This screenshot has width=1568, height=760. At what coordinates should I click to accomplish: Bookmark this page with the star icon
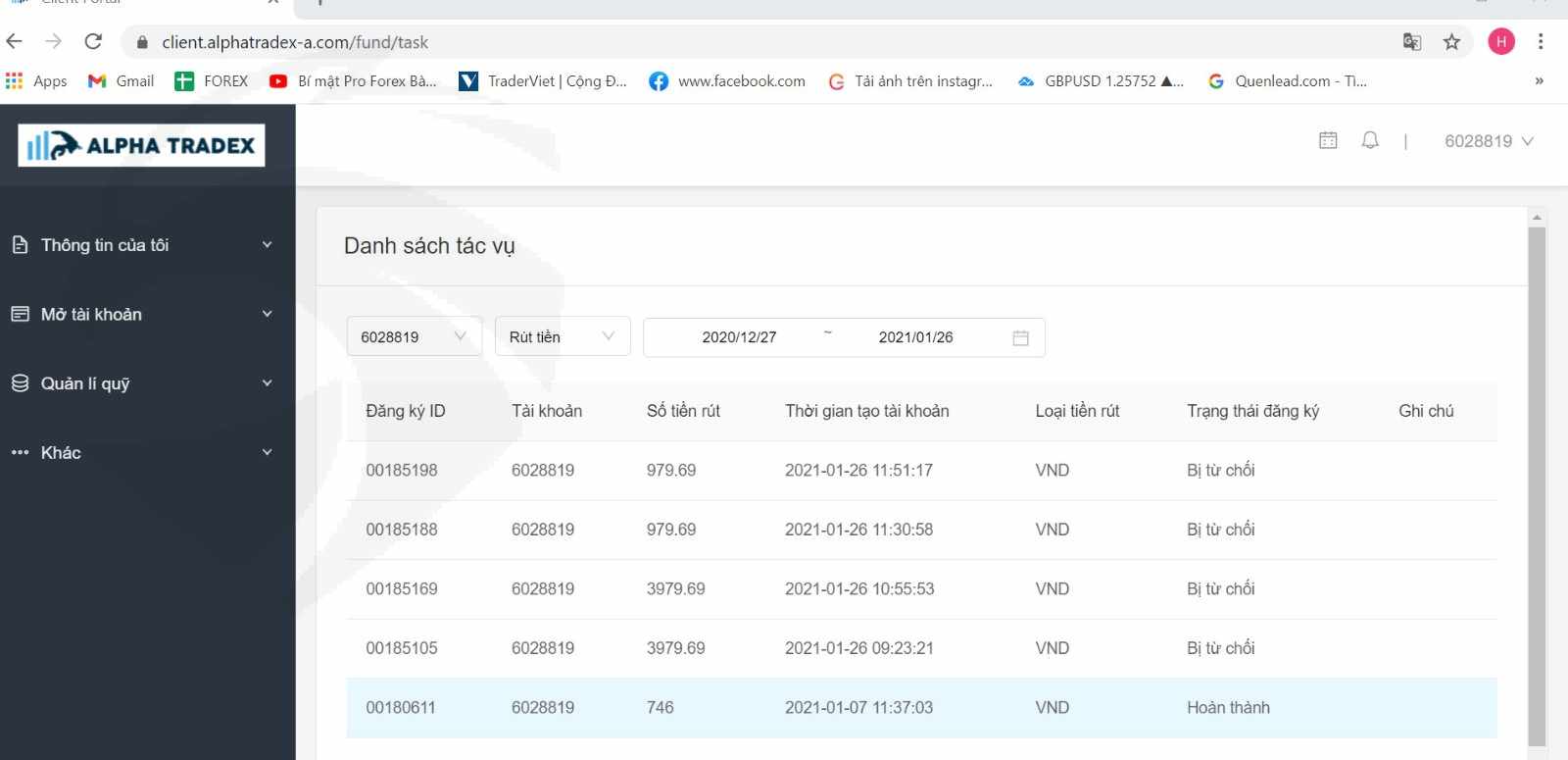(x=1451, y=41)
